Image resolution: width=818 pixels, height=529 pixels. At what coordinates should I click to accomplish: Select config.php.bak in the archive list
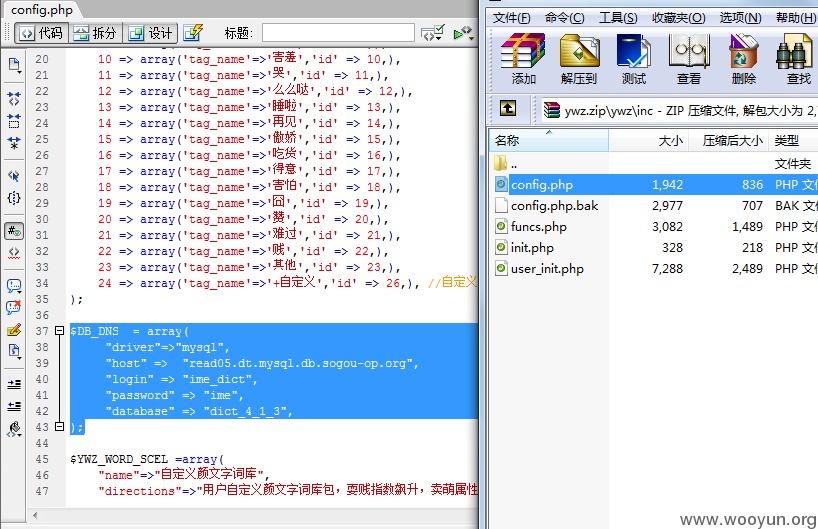[655, 206]
